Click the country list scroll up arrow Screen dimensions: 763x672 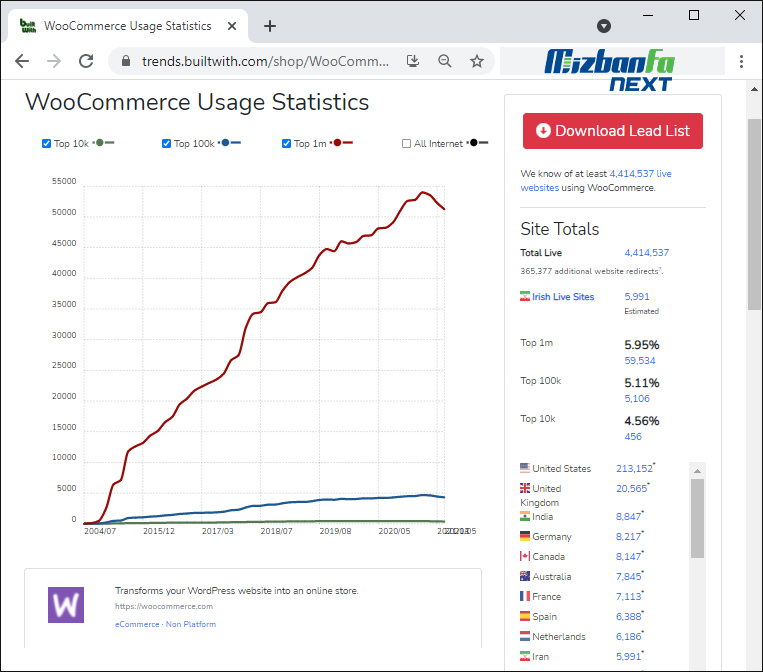point(697,471)
